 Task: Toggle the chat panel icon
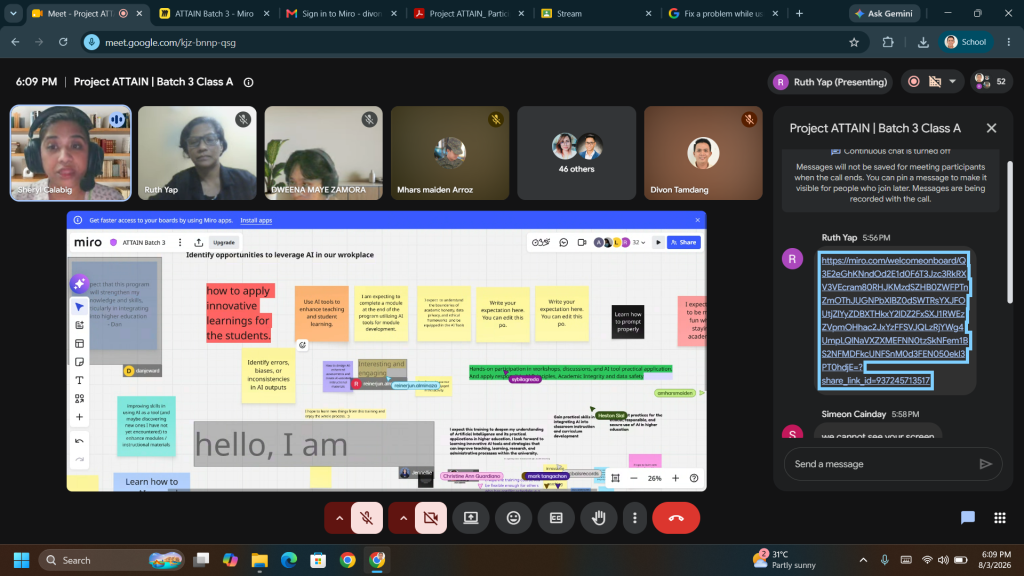[x=968, y=518]
